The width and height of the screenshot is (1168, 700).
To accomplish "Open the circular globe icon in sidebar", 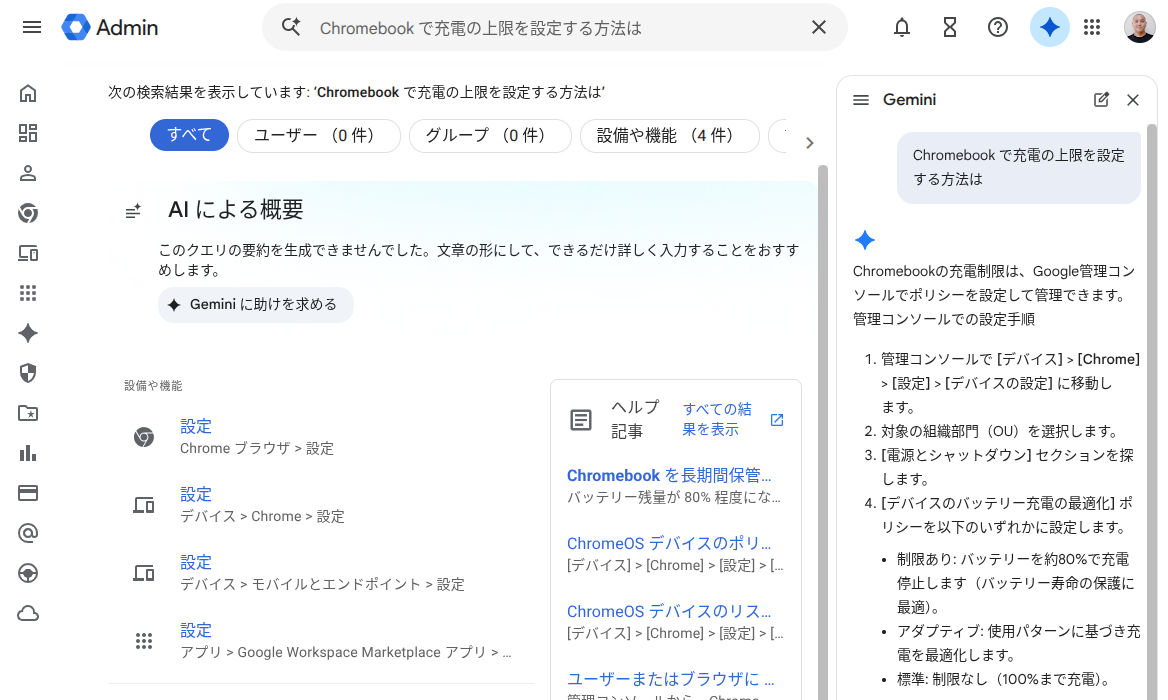I will (28, 573).
